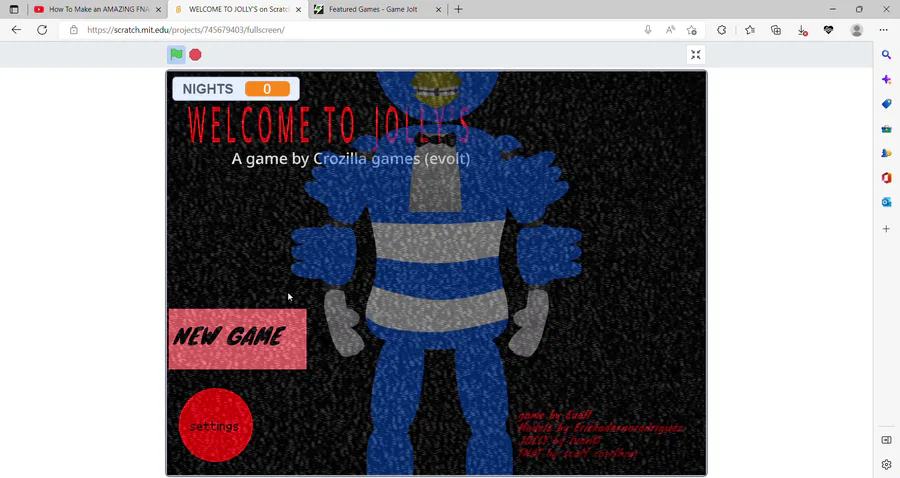The height and width of the screenshot is (478, 900).
Task: Open Games icon in sidebar
Action: 886,153
